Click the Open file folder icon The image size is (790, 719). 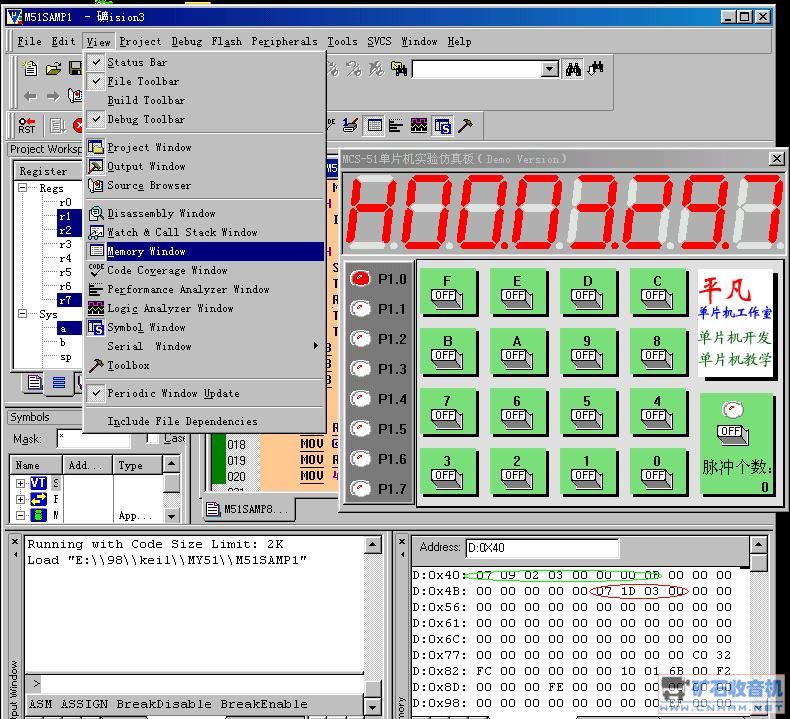[53, 69]
